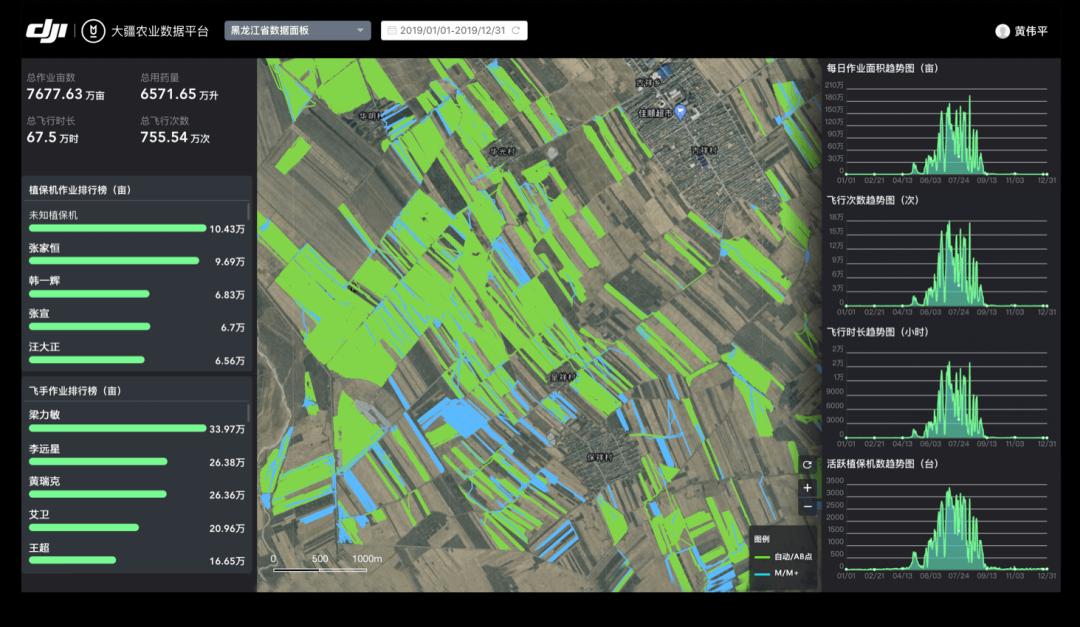Viewport: 1080px width, 627px height.
Task: Click the user avatar icon
Action: tap(1002, 31)
